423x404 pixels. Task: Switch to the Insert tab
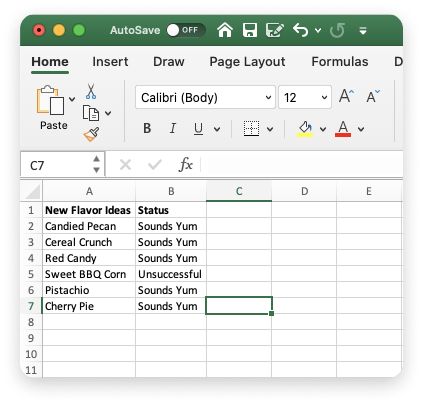pyautogui.click(x=110, y=62)
